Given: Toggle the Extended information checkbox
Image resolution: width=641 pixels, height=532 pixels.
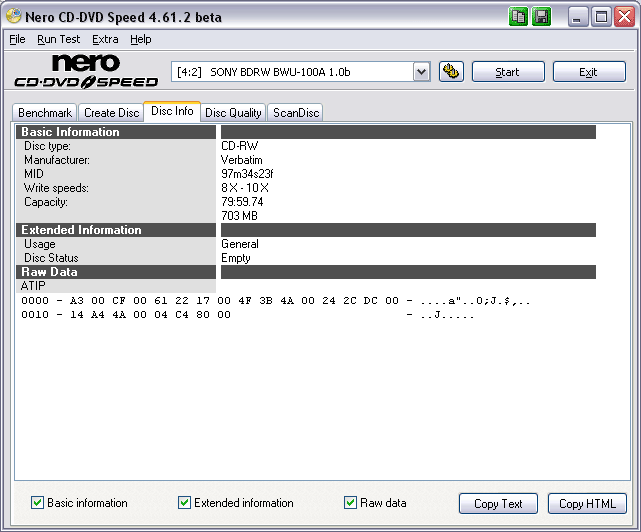Looking at the screenshot, I should click(x=184, y=503).
